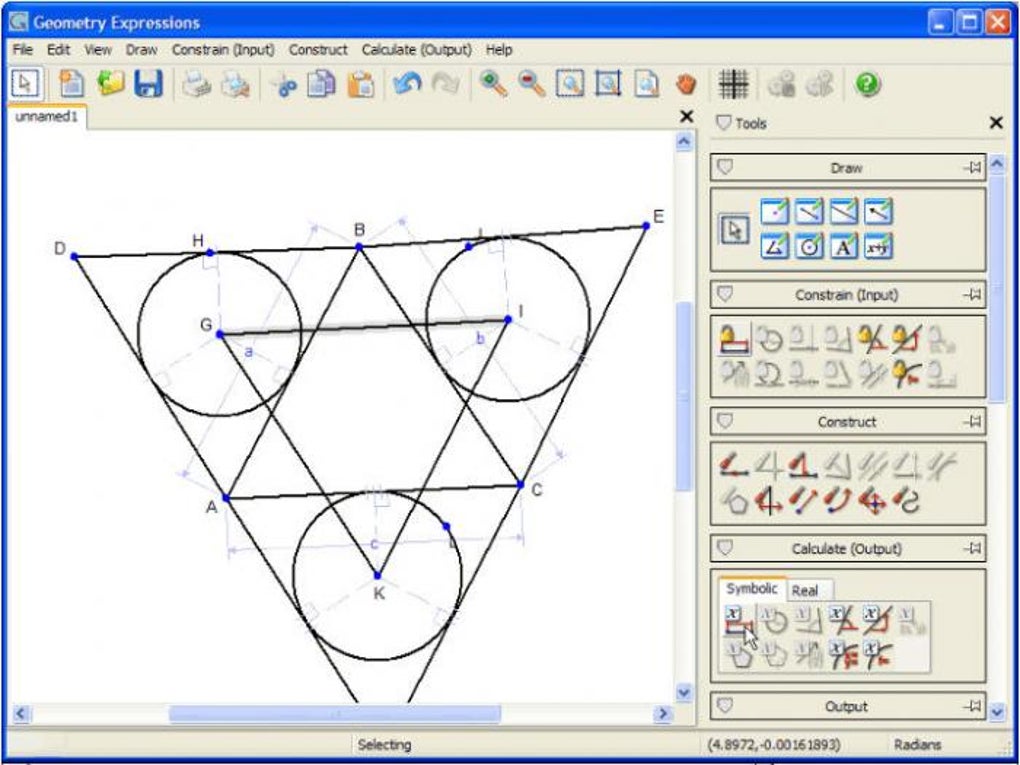Apply the Direction constraint with lock
Viewport: 1020px width, 765px height.
(906, 340)
